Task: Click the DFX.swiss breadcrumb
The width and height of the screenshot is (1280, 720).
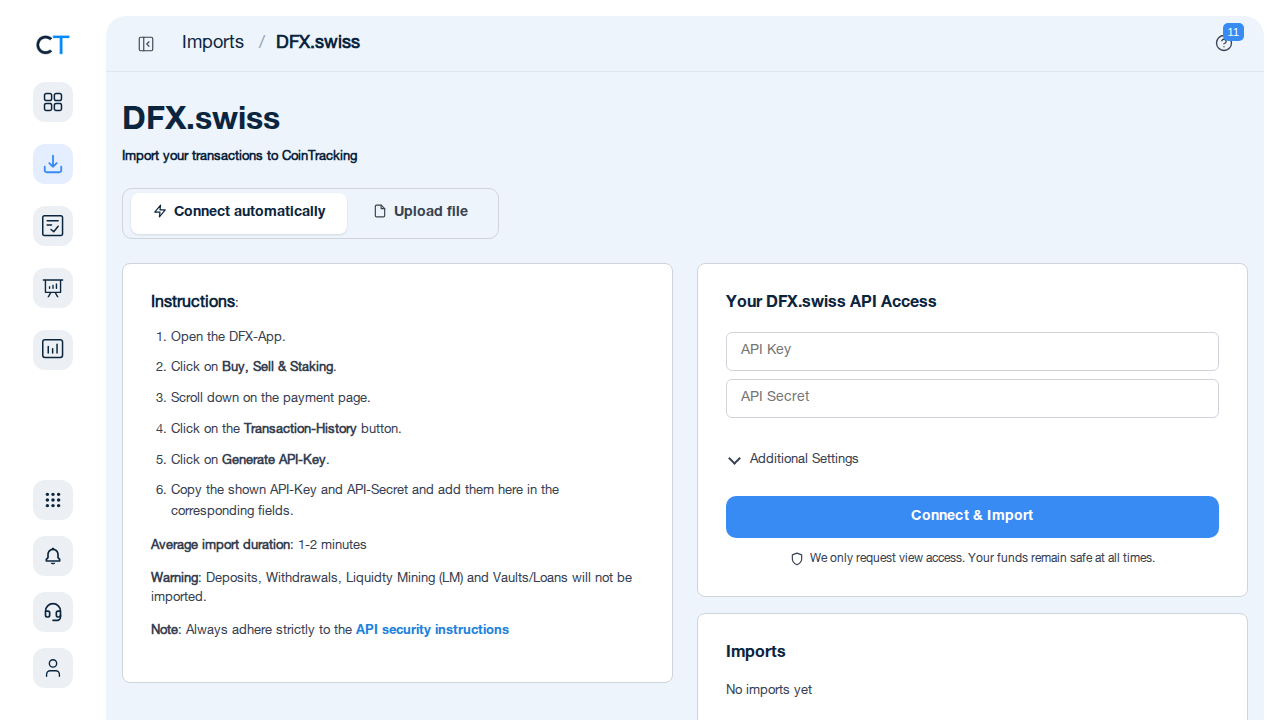Action: tap(318, 42)
